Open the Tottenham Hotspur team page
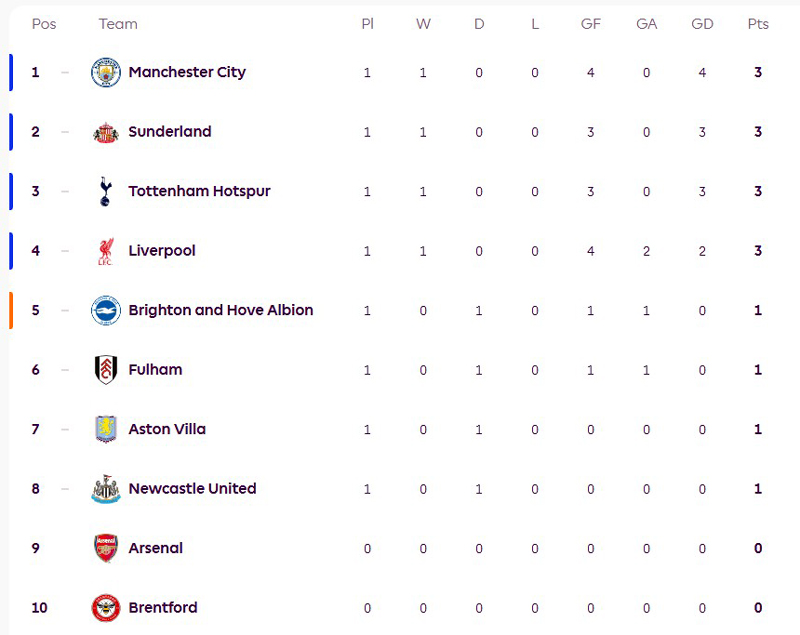Screen dimensions: 800x635 click(199, 191)
